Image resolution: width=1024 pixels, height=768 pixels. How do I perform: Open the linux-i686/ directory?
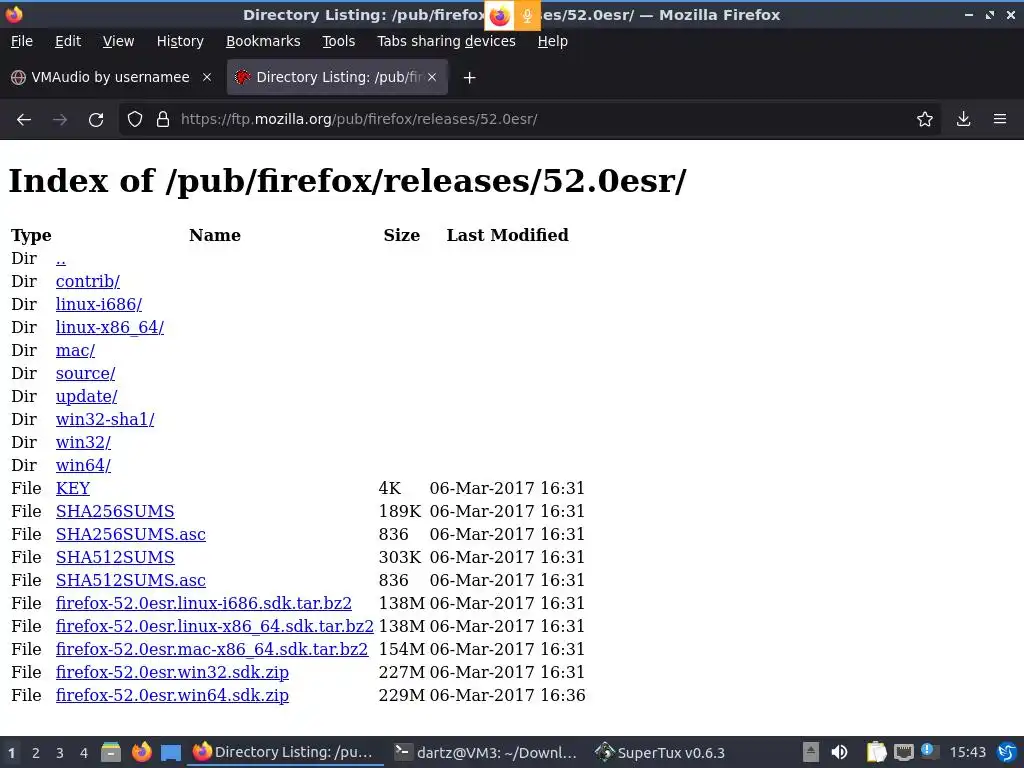pyautogui.click(x=99, y=304)
